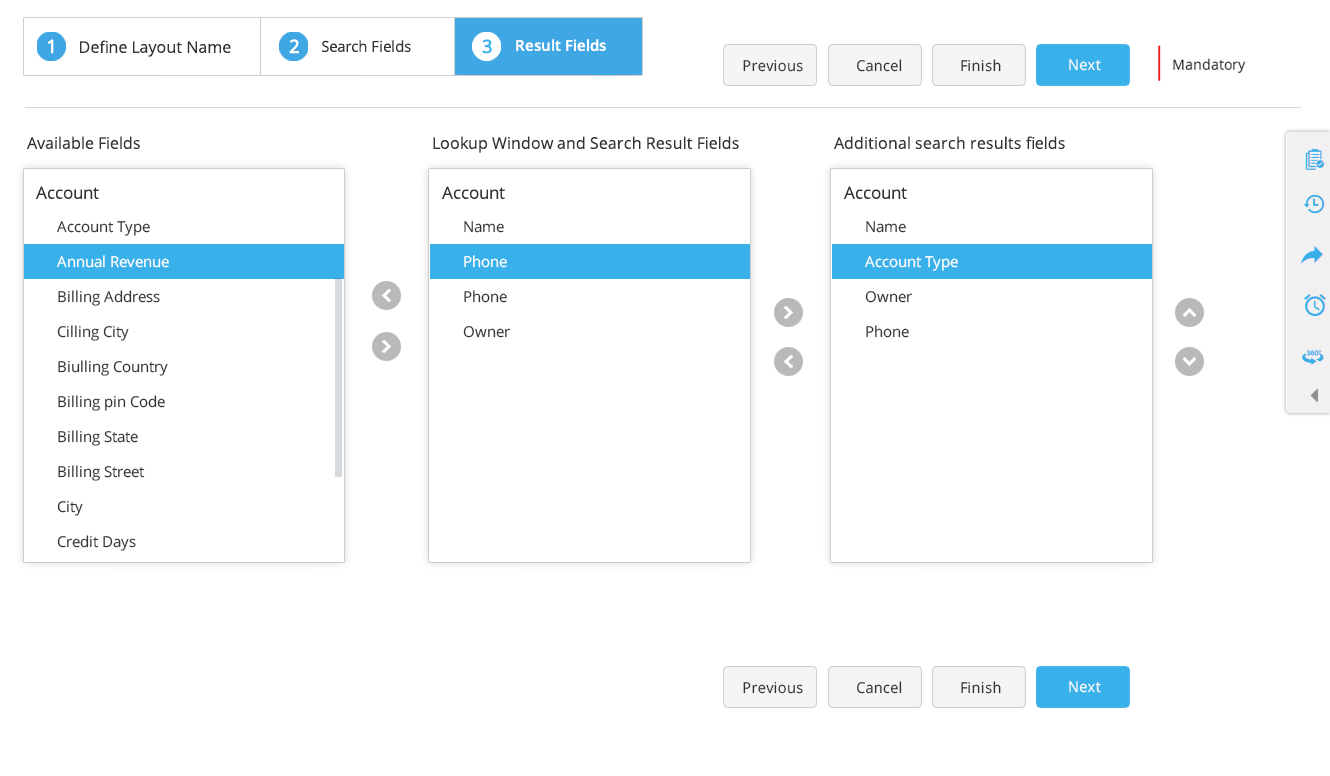Click the bottom Cancel button
This screenshot has width=1330, height=776.
[875, 687]
